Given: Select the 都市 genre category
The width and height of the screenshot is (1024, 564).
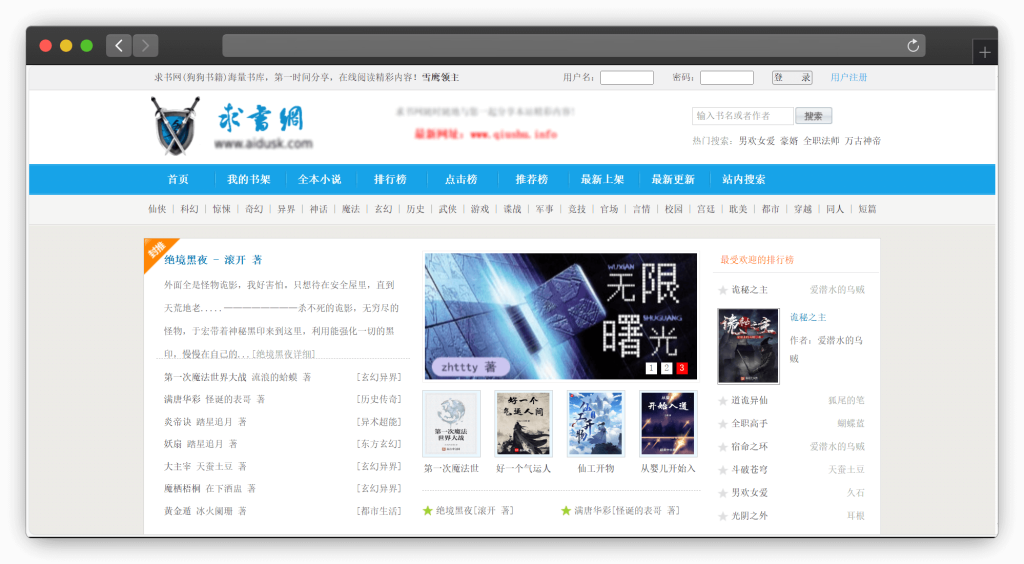Looking at the screenshot, I should (771, 210).
